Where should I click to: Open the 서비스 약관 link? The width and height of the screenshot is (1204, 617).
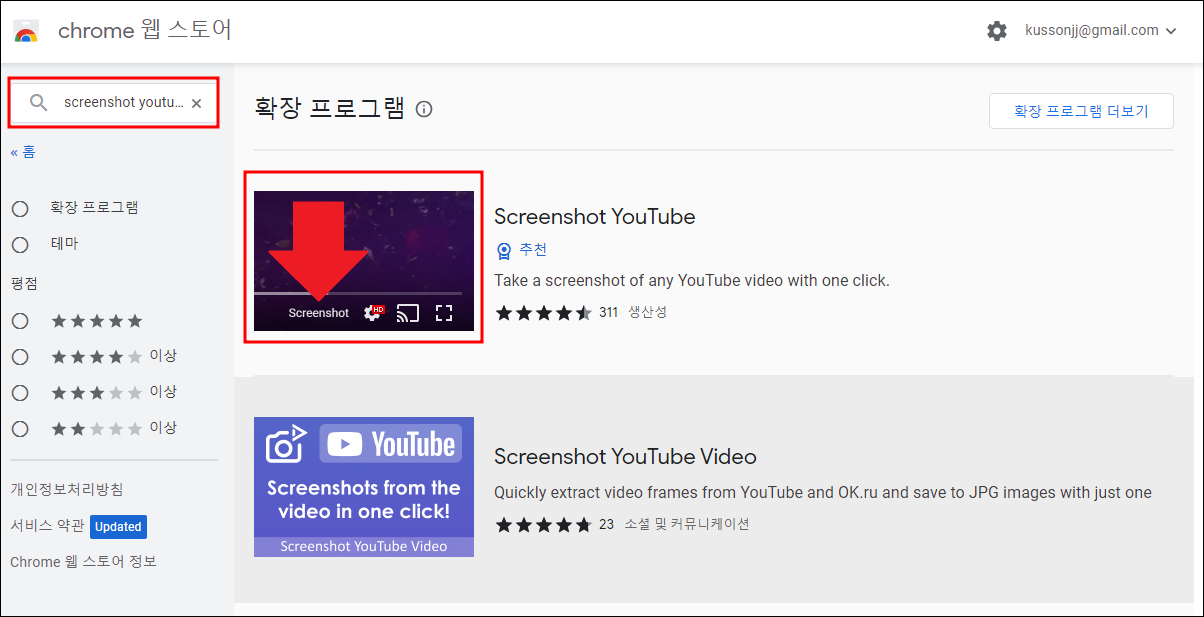pos(46,526)
